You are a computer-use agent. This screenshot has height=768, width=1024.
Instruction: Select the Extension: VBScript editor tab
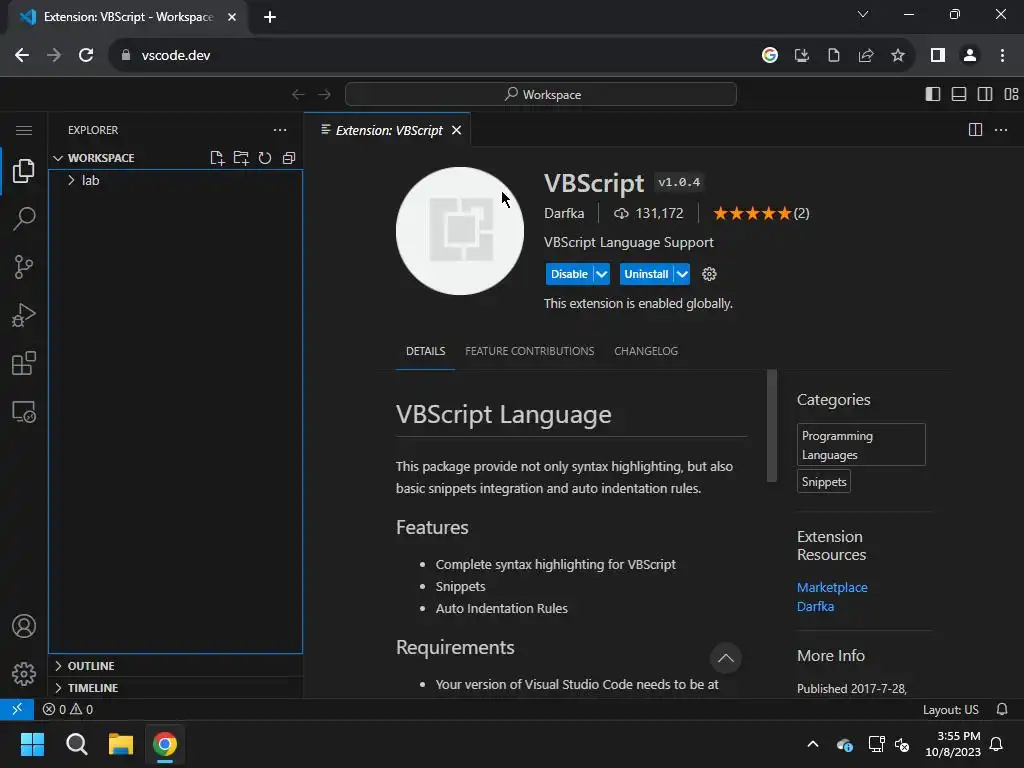coord(389,130)
